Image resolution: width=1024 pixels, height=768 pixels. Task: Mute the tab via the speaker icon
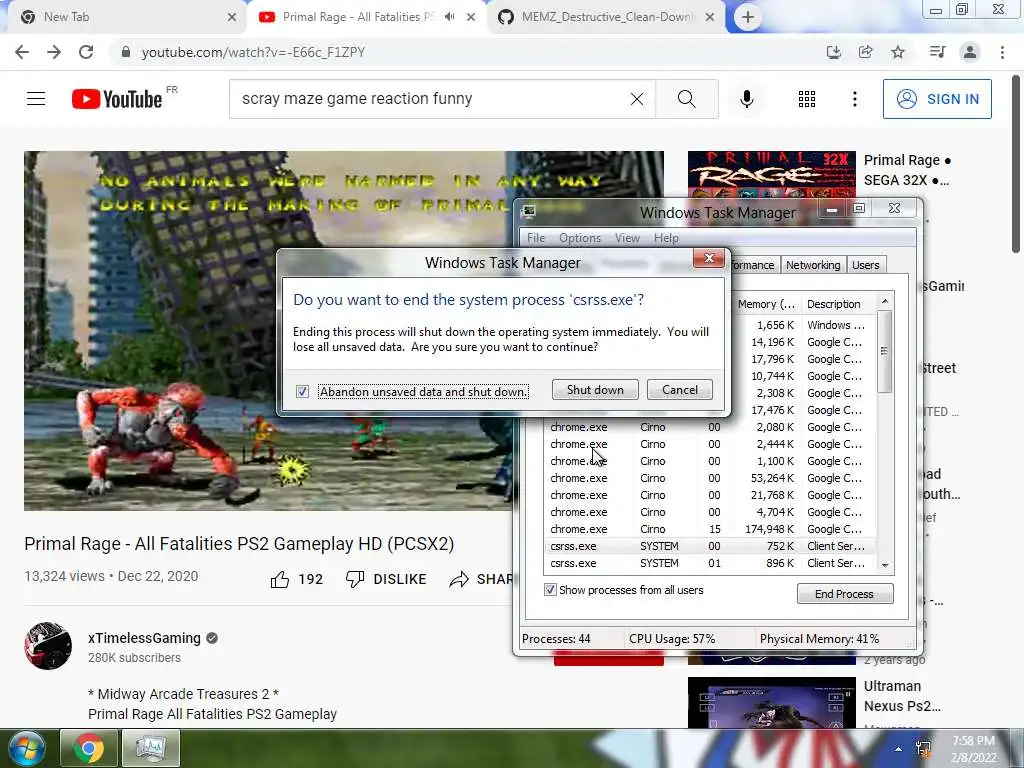coord(449,17)
